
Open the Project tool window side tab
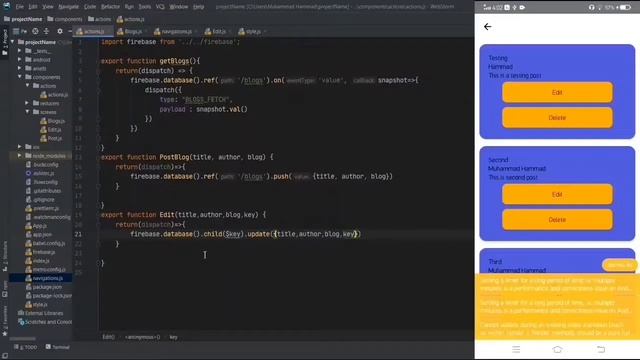click(x=4, y=41)
